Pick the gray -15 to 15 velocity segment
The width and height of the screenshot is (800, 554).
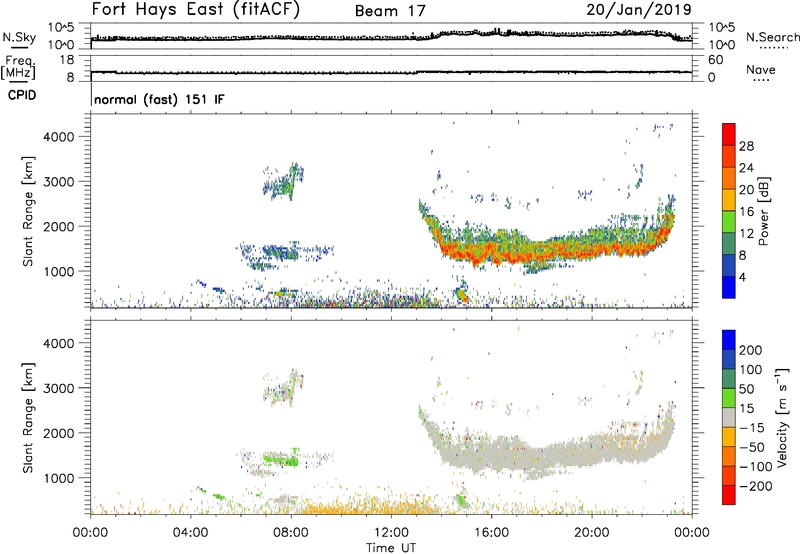(x=729, y=417)
